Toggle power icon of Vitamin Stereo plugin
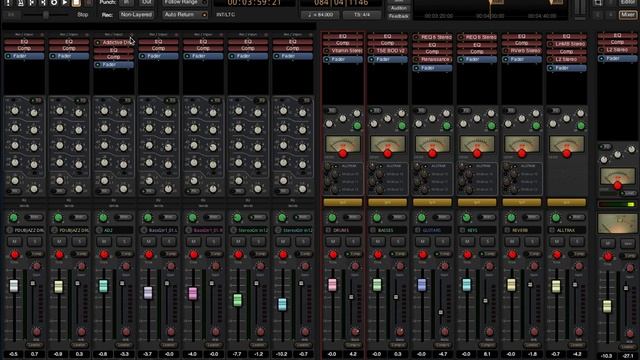Screen dimensions: 640x360 [x=327, y=51]
